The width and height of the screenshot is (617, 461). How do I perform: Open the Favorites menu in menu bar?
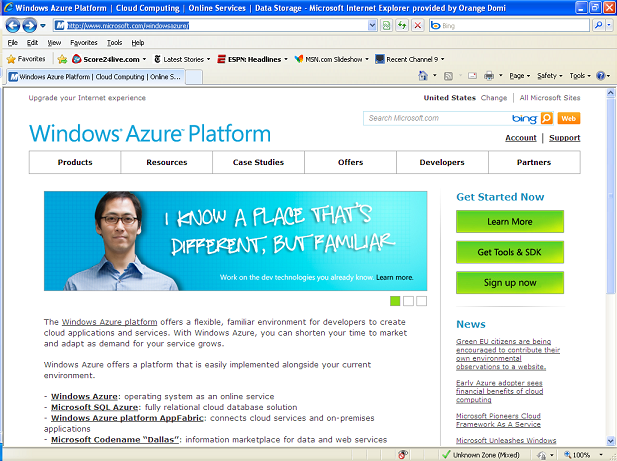[x=84, y=42]
